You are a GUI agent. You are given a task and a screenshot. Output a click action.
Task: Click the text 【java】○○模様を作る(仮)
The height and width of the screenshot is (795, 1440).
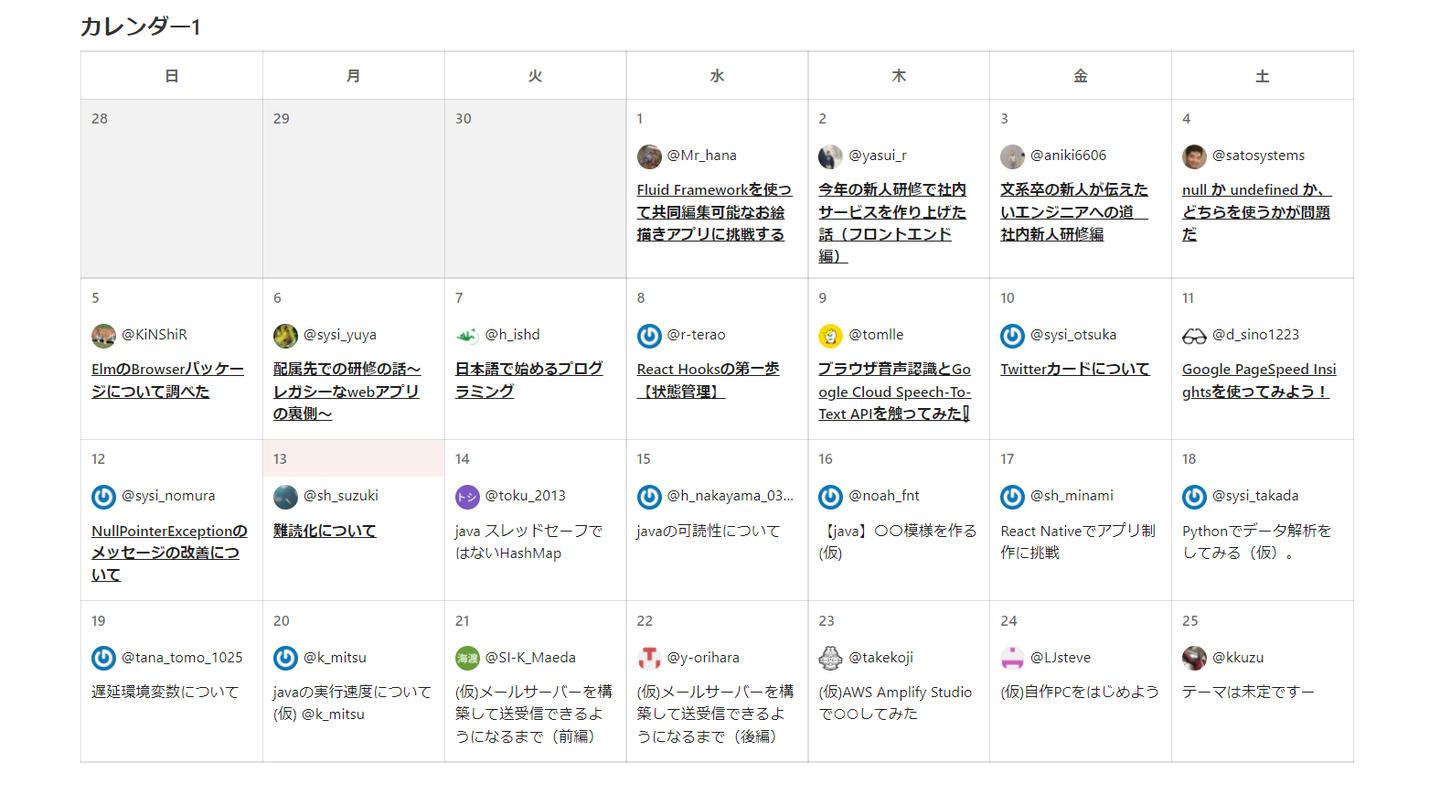click(x=897, y=542)
